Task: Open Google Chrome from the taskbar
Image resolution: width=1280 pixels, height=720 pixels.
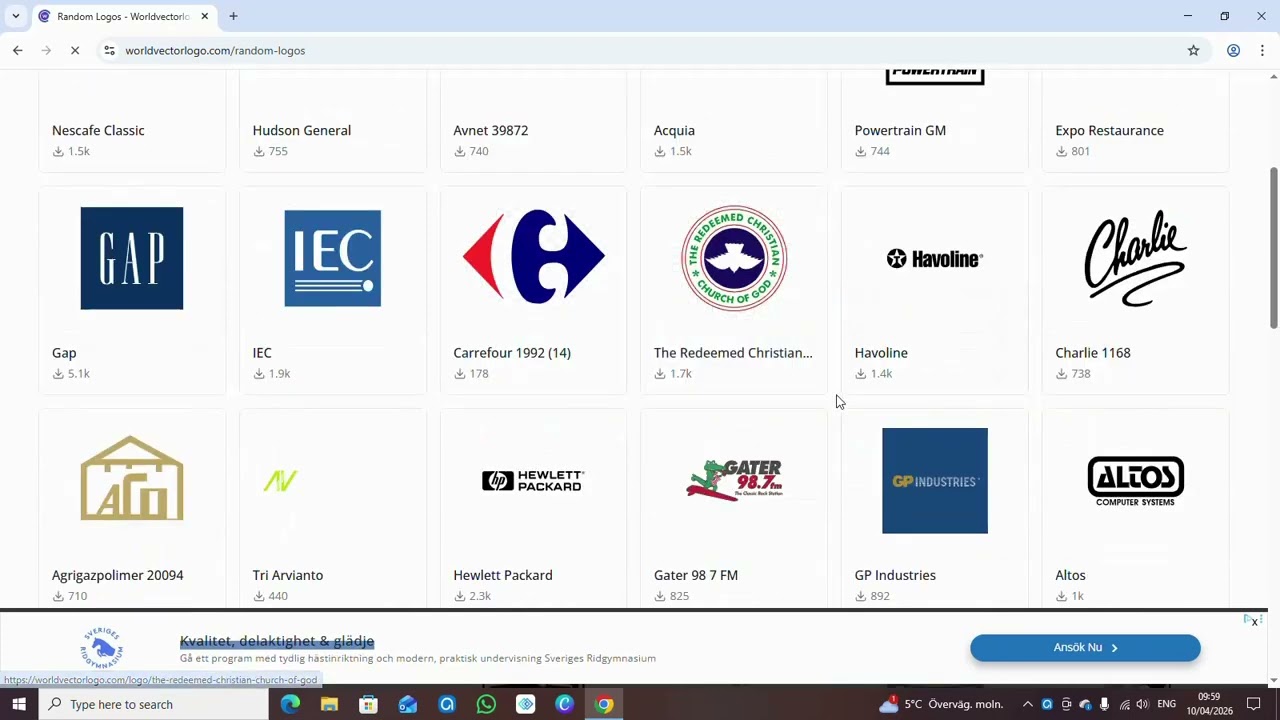Action: click(x=604, y=704)
